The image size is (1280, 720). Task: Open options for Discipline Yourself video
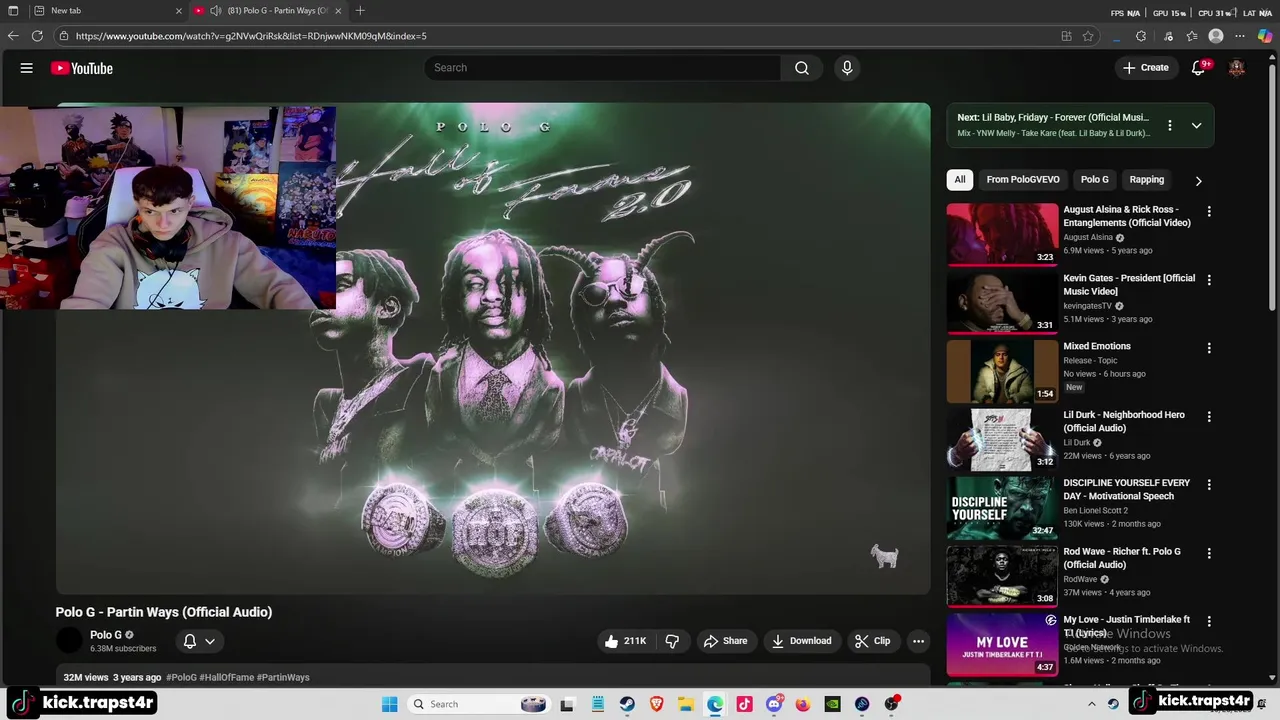[x=1209, y=484]
